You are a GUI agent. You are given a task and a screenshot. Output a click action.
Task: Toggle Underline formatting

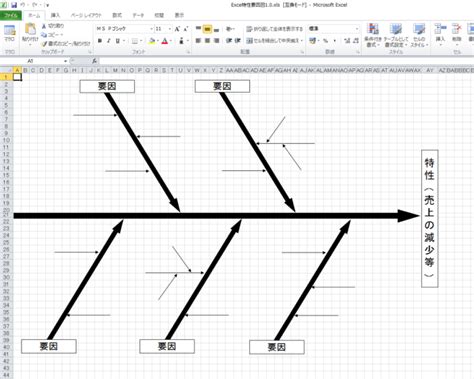pos(117,41)
